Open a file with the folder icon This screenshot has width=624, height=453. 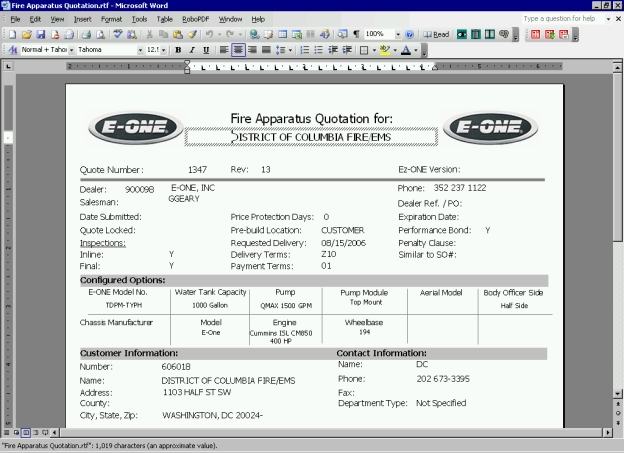point(27,35)
